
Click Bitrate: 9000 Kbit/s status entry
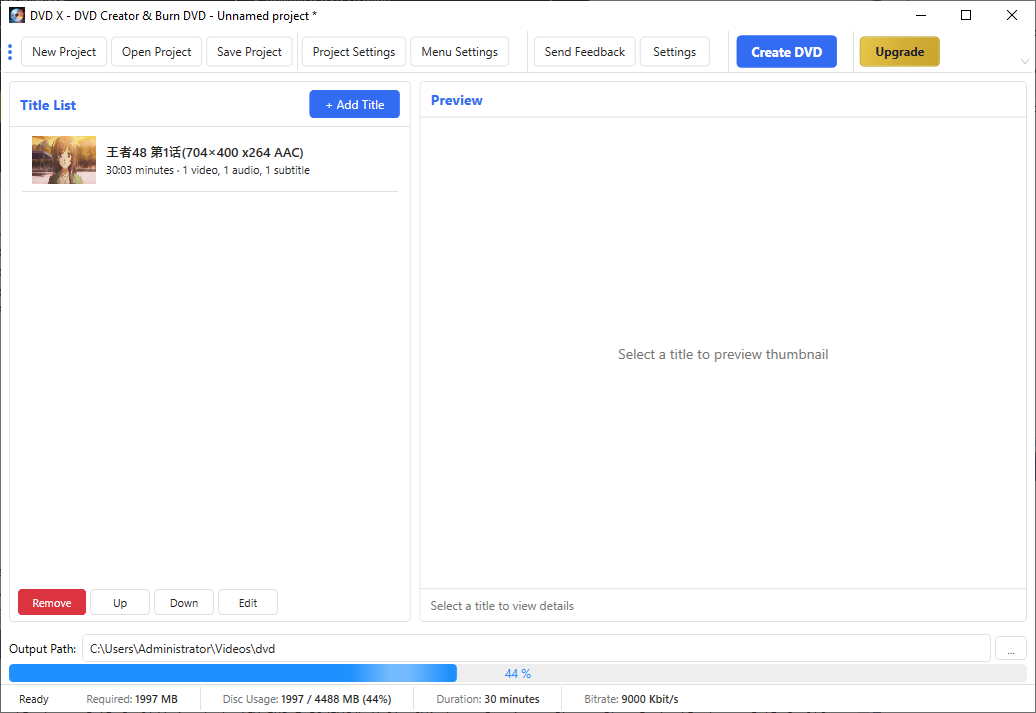tap(631, 699)
